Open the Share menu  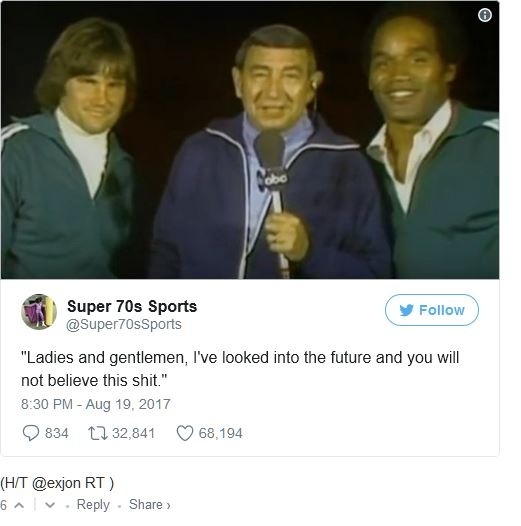tap(150, 505)
